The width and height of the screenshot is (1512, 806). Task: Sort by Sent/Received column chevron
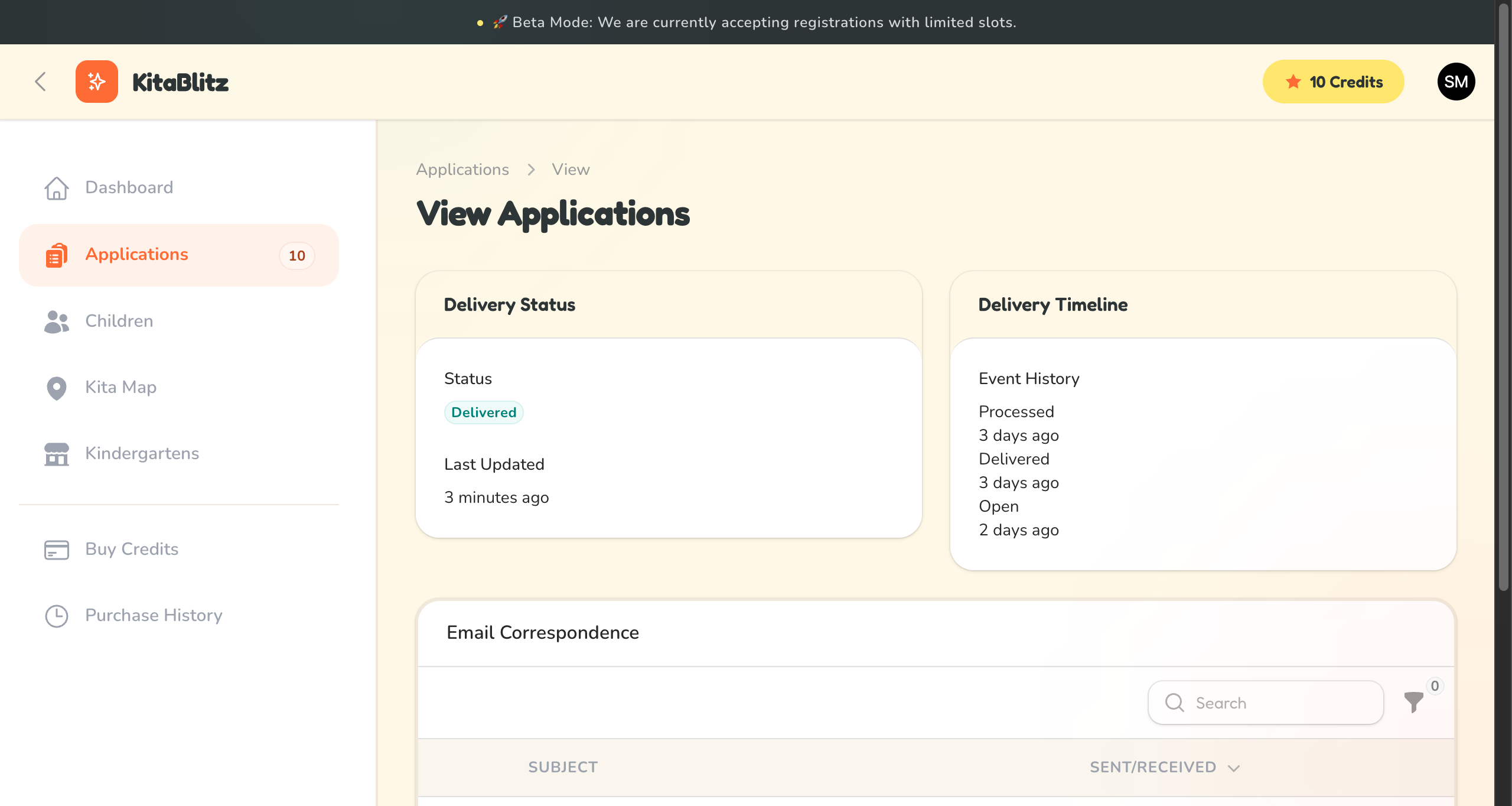pyautogui.click(x=1234, y=768)
